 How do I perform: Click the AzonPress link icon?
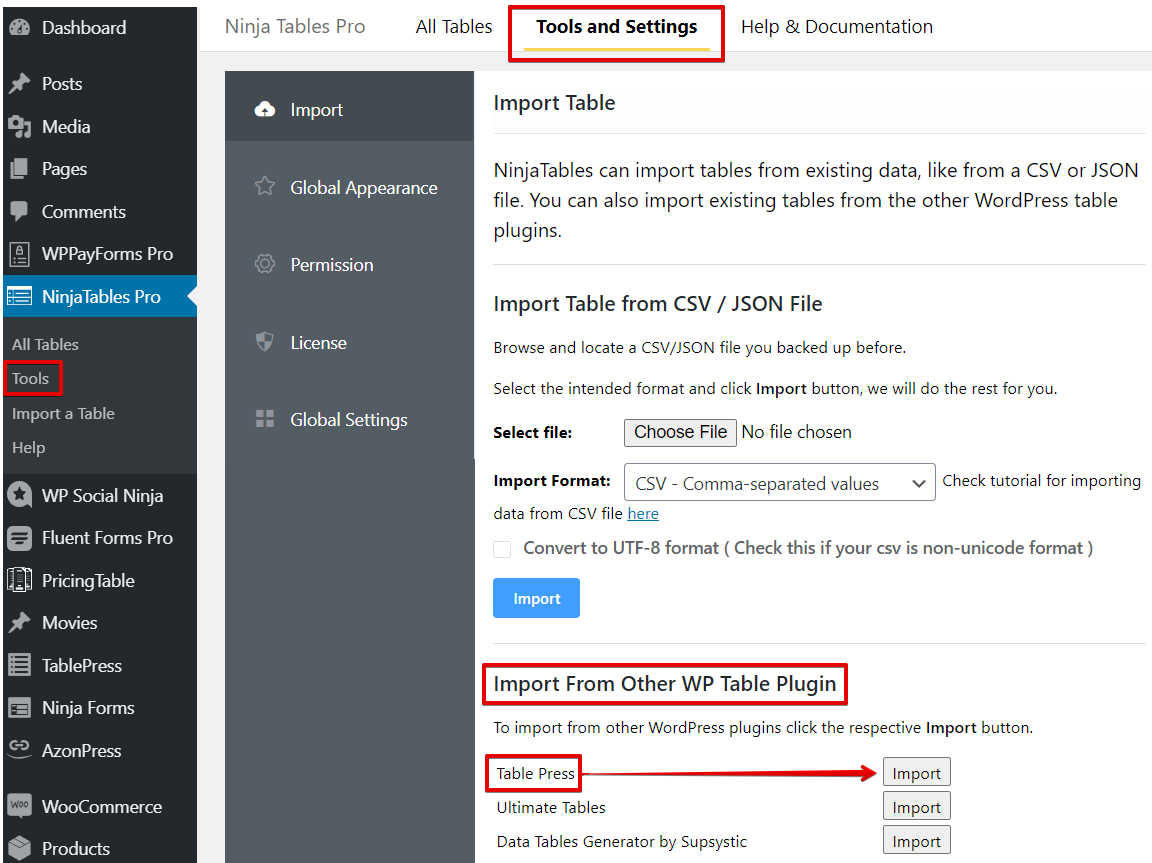[20, 747]
